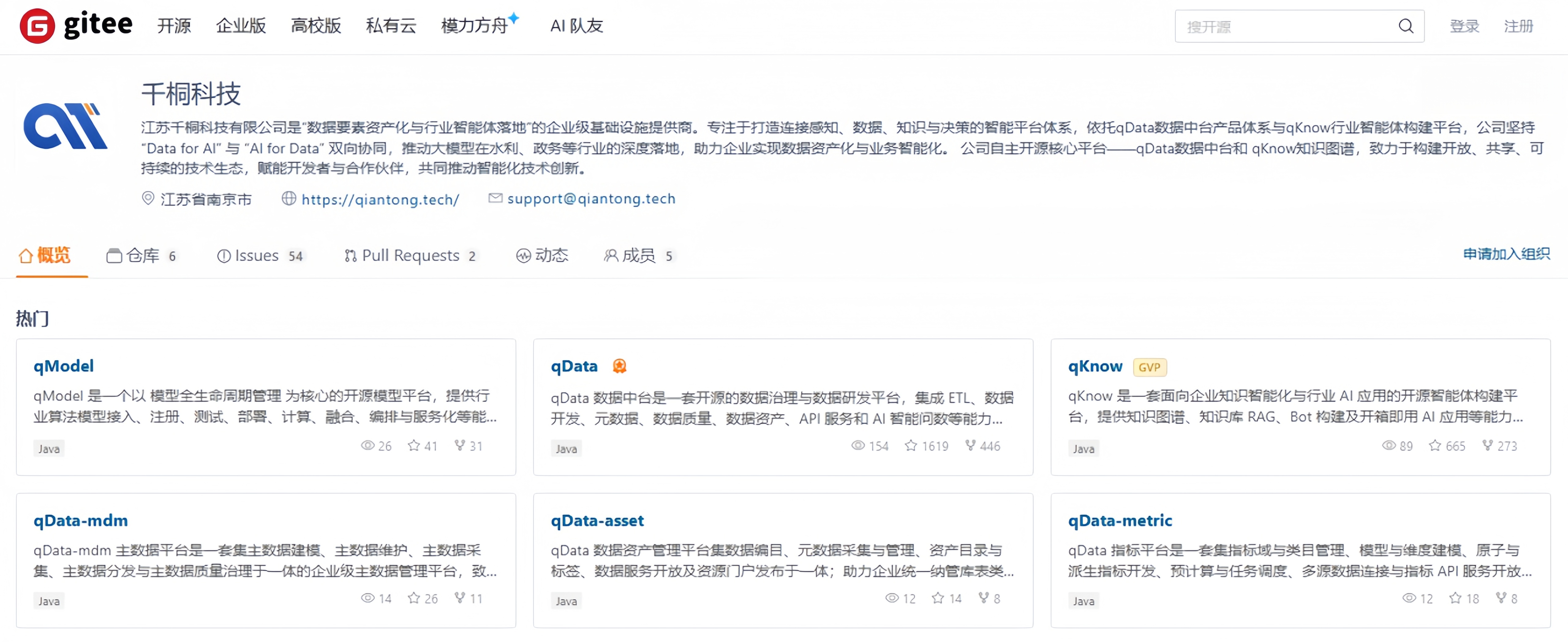The image size is (1568, 642).
Task: Open the qModel repository
Action: 63,366
